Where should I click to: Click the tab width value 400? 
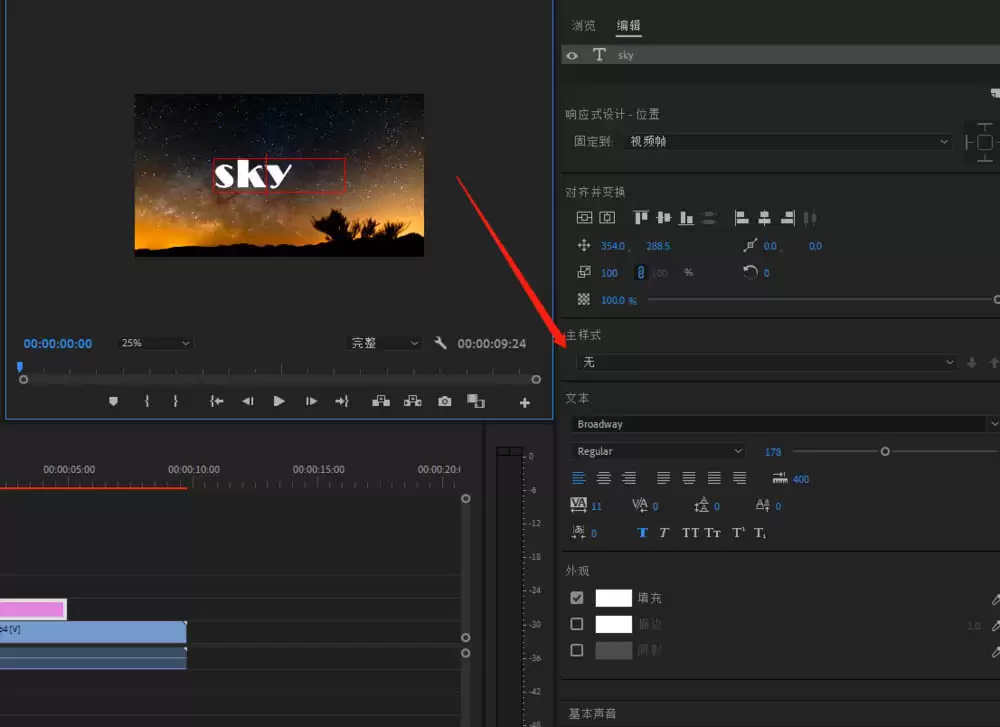tap(801, 480)
